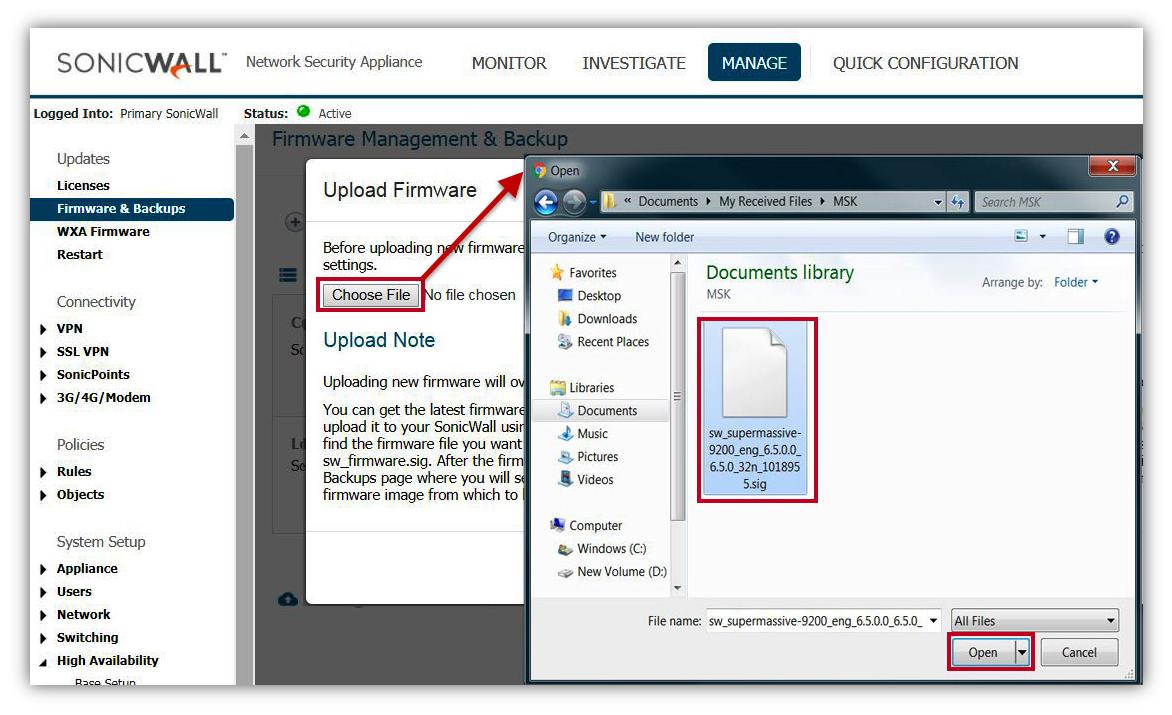Expand the Network menu section
The height and width of the screenshot is (715, 1172).
click(83, 615)
